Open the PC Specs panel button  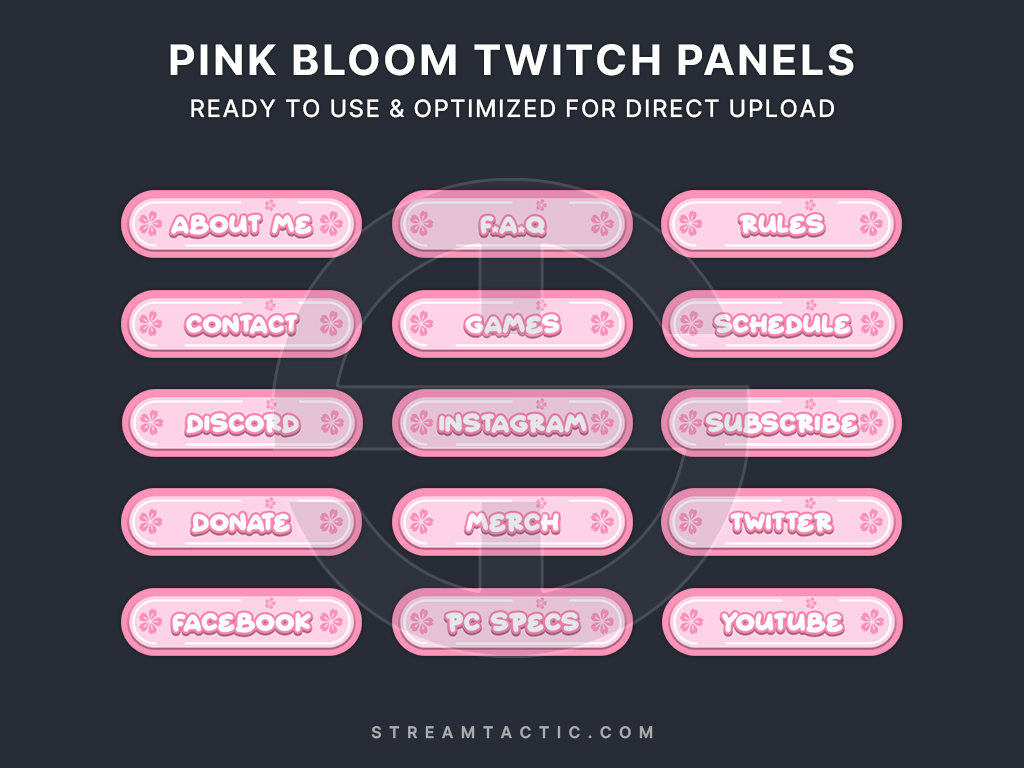point(512,622)
